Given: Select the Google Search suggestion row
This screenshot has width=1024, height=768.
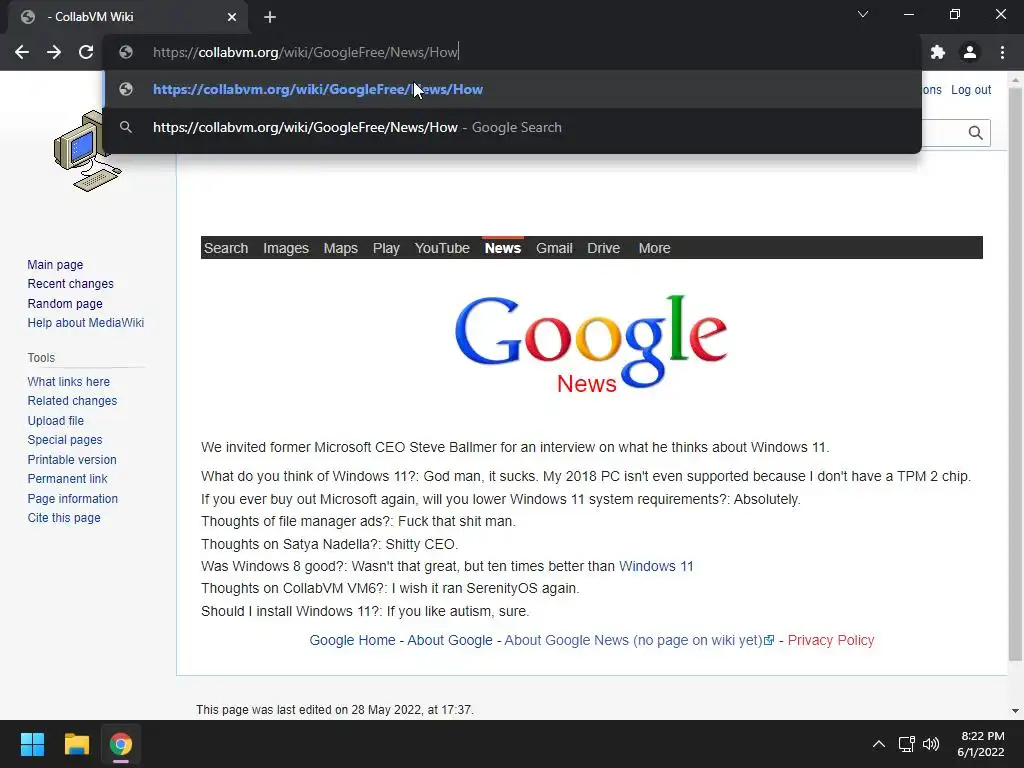Looking at the screenshot, I should pos(512,127).
